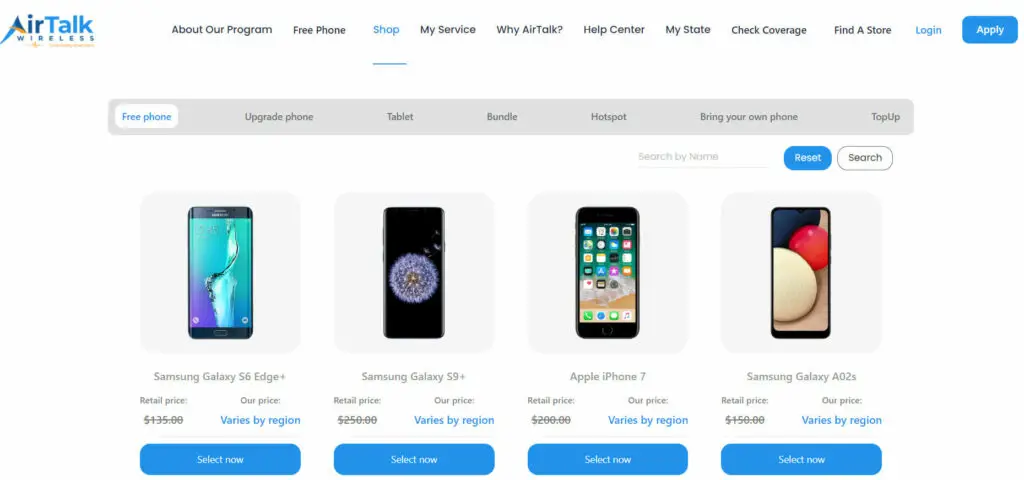Open the Help Center menu
Image resolution: width=1024 pixels, height=480 pixels.
coord(614,29)
